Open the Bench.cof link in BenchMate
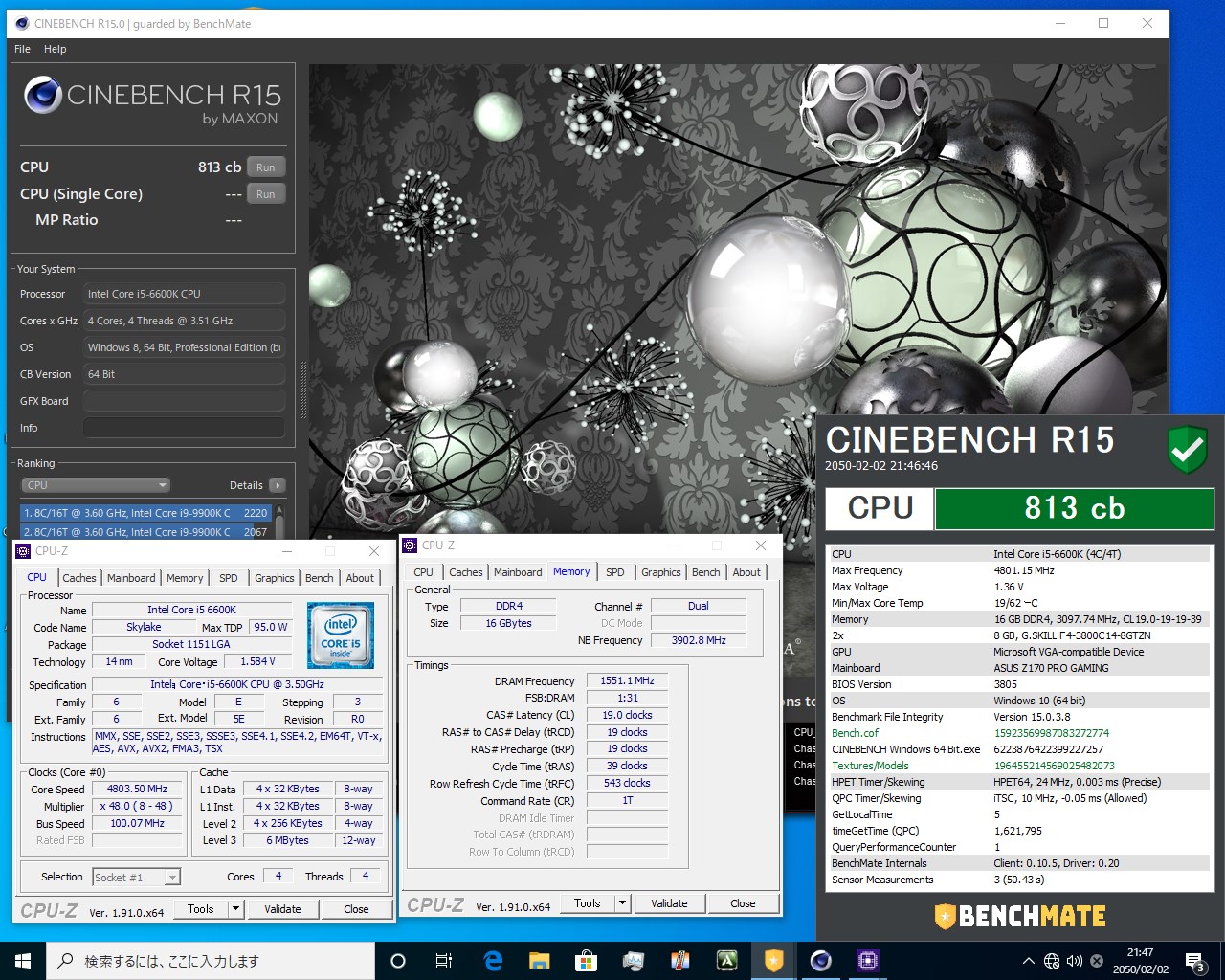This screenshot has width=1225, height=980. click(x=855, y=733)
